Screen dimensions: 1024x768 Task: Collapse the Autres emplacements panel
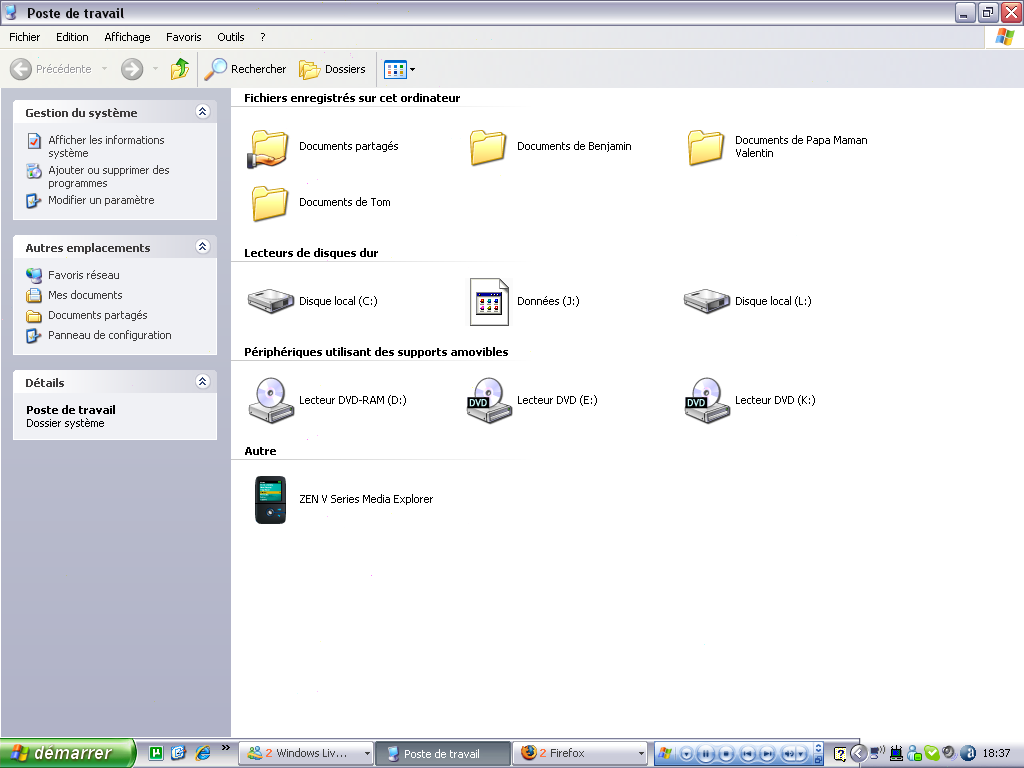[x=203, y=247]
